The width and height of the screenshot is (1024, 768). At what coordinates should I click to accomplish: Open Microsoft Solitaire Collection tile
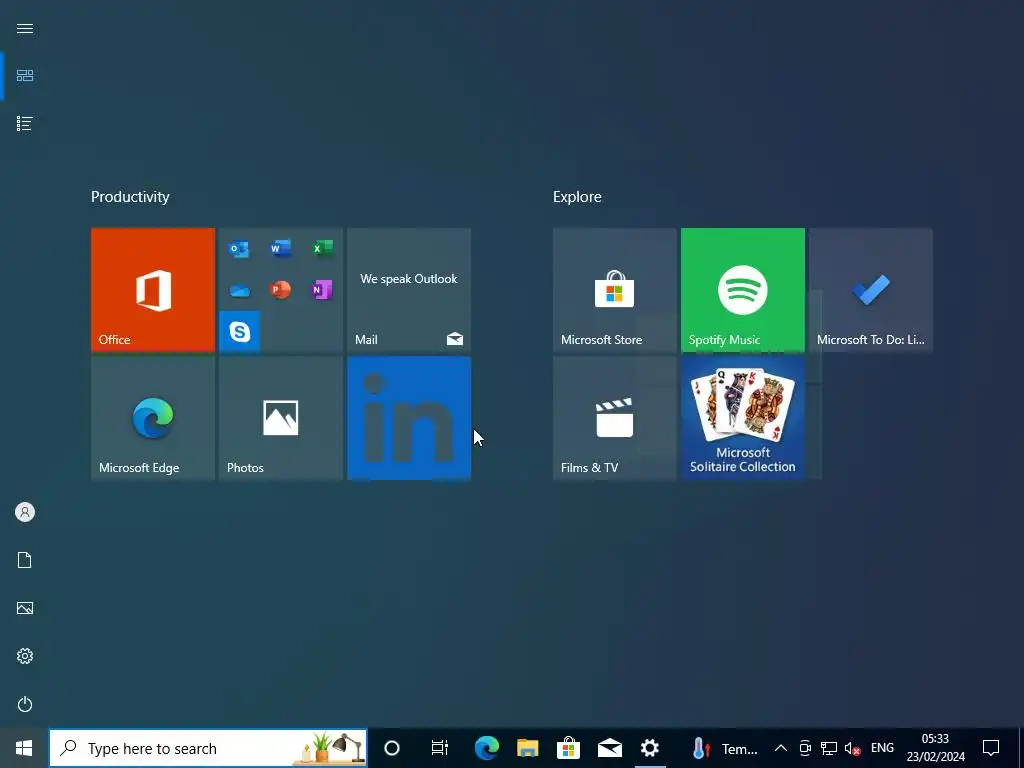click(x=743, y=418)
